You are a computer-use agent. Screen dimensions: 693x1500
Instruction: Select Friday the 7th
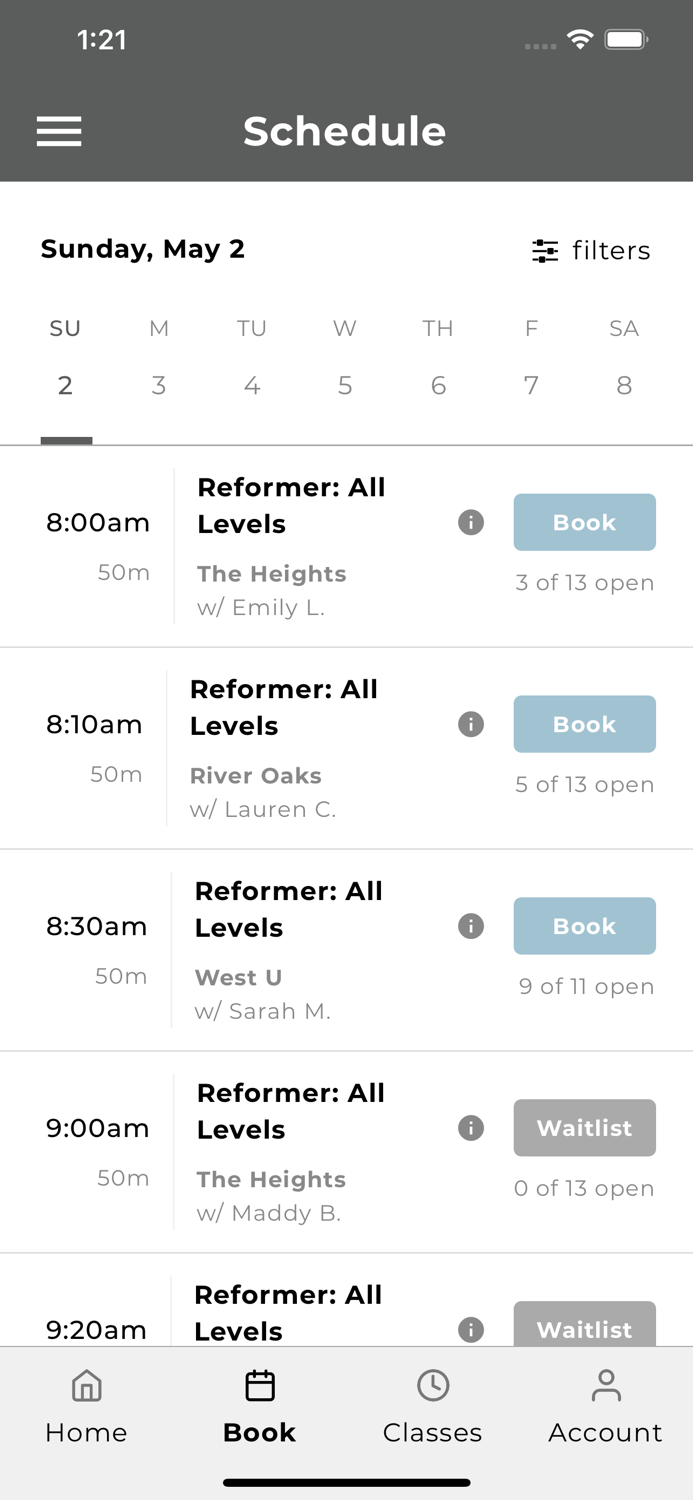click(531, 385)
